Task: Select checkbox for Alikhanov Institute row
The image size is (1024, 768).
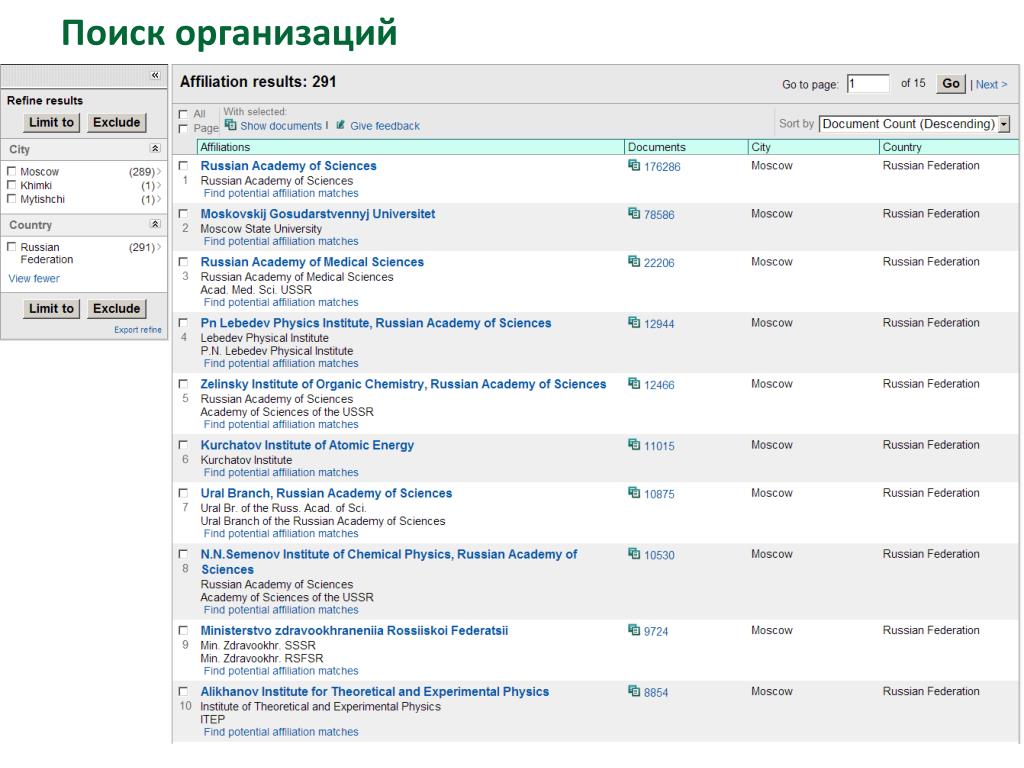Action: point(184,692)
